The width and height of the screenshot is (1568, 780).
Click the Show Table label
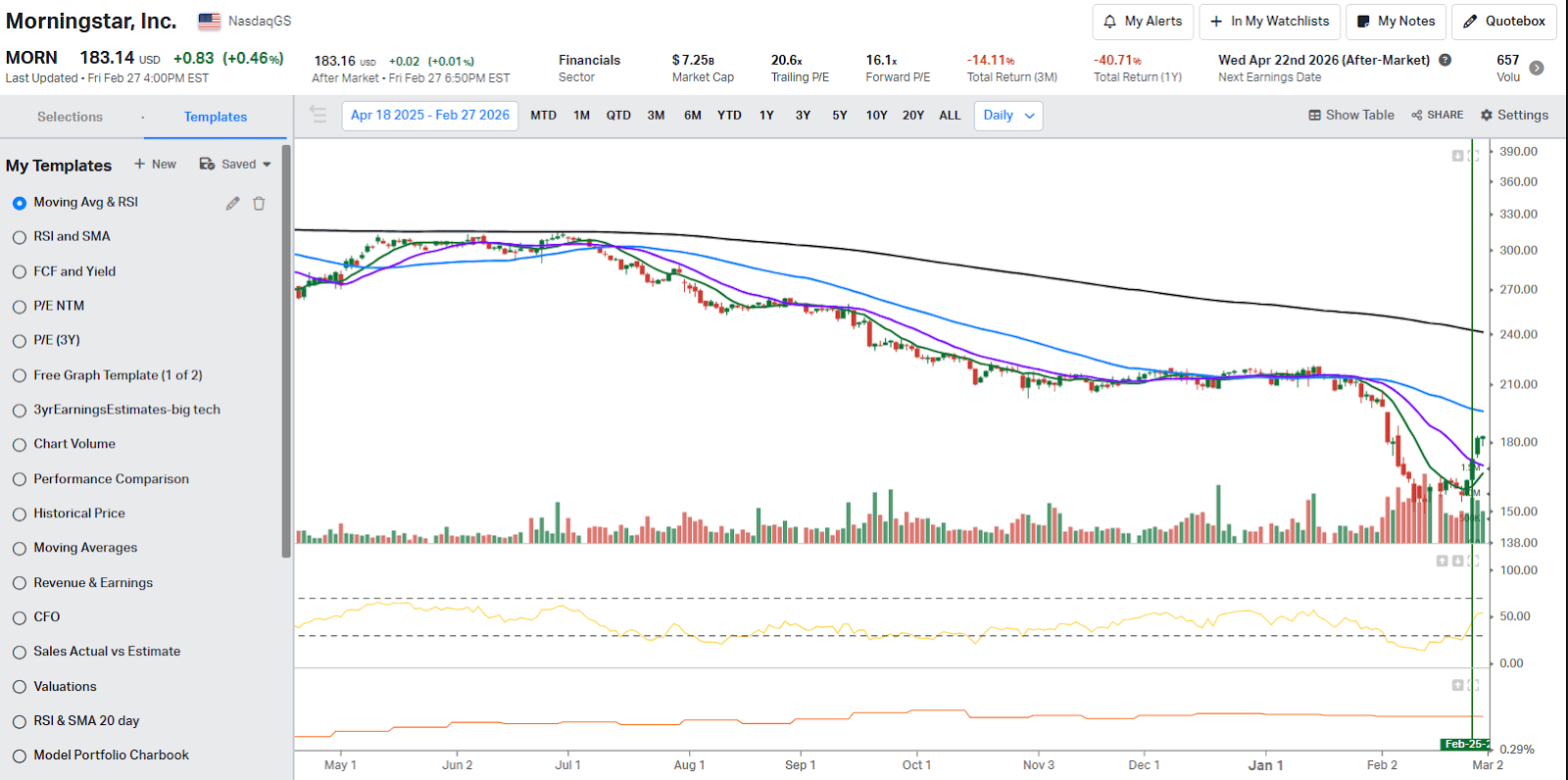[1360, 115]
